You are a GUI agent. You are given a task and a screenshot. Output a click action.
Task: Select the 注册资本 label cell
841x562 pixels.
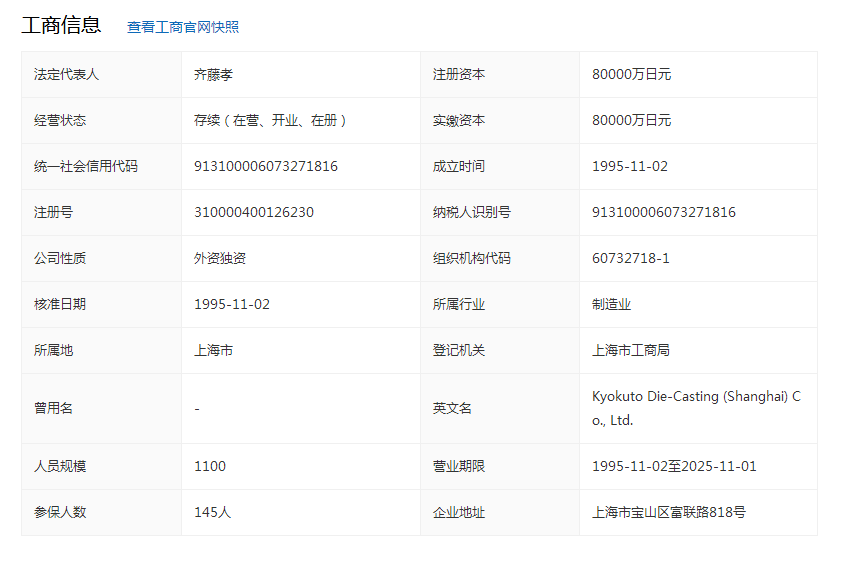point(500,75)
